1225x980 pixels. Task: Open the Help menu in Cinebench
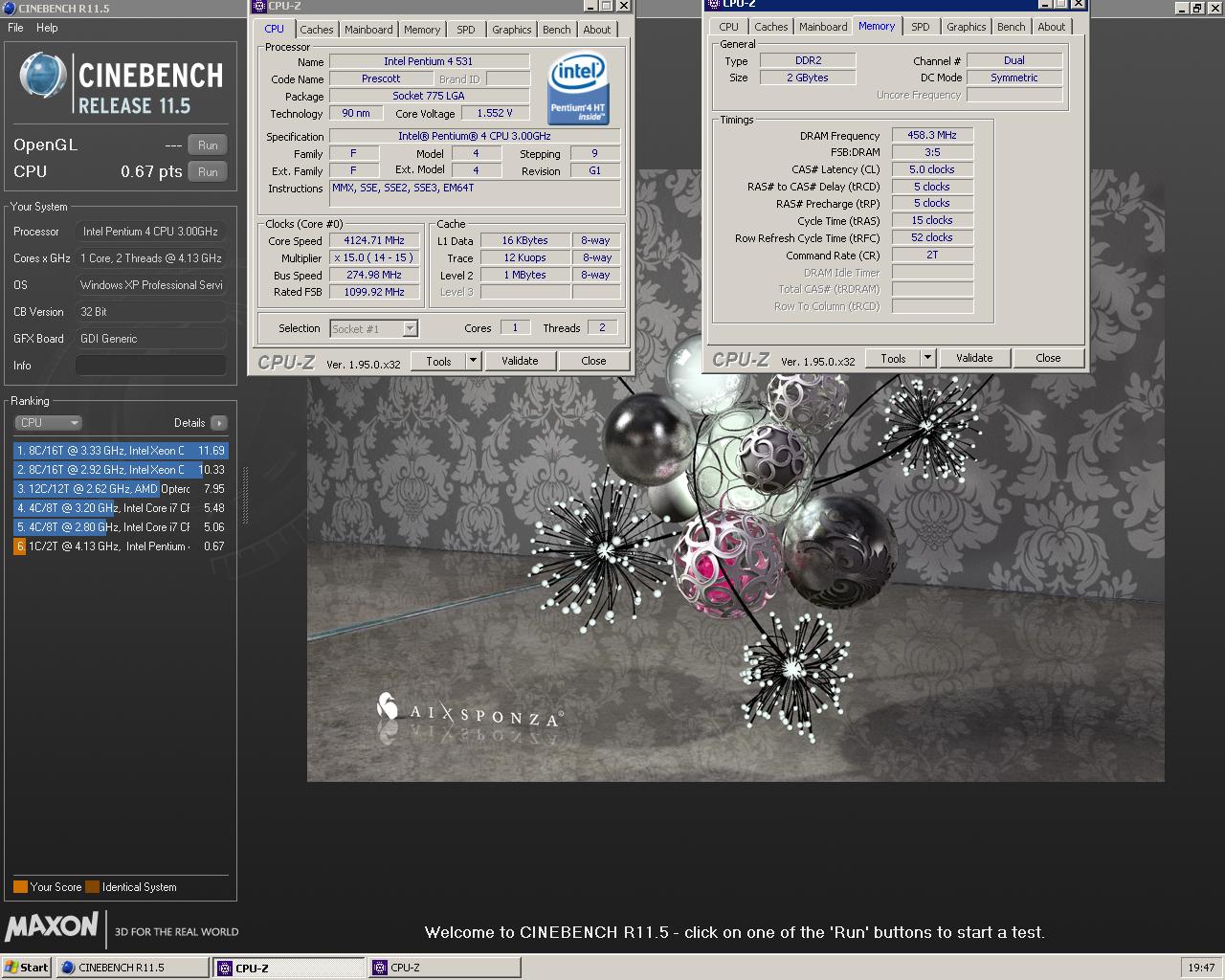[x=47, y=28]
